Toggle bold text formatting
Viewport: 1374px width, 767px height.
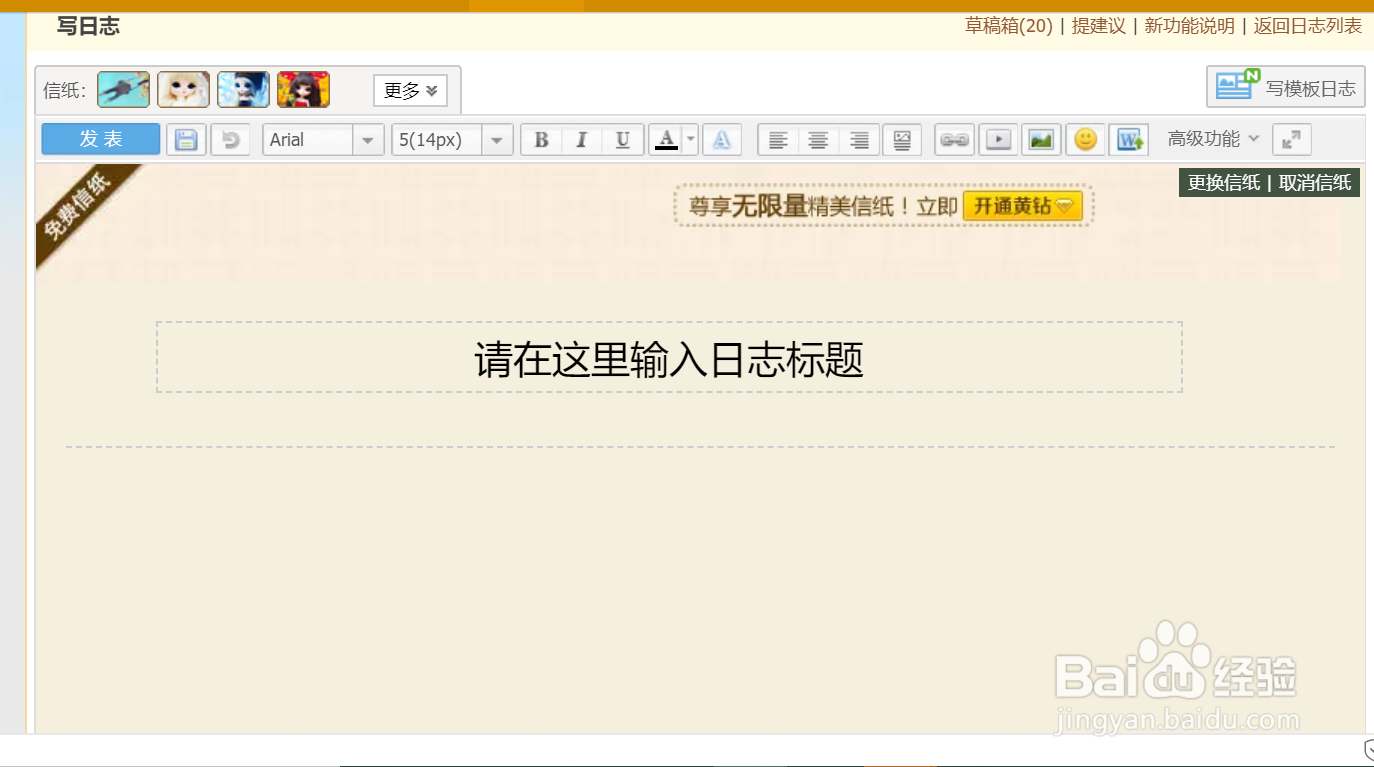click(541, 139)
